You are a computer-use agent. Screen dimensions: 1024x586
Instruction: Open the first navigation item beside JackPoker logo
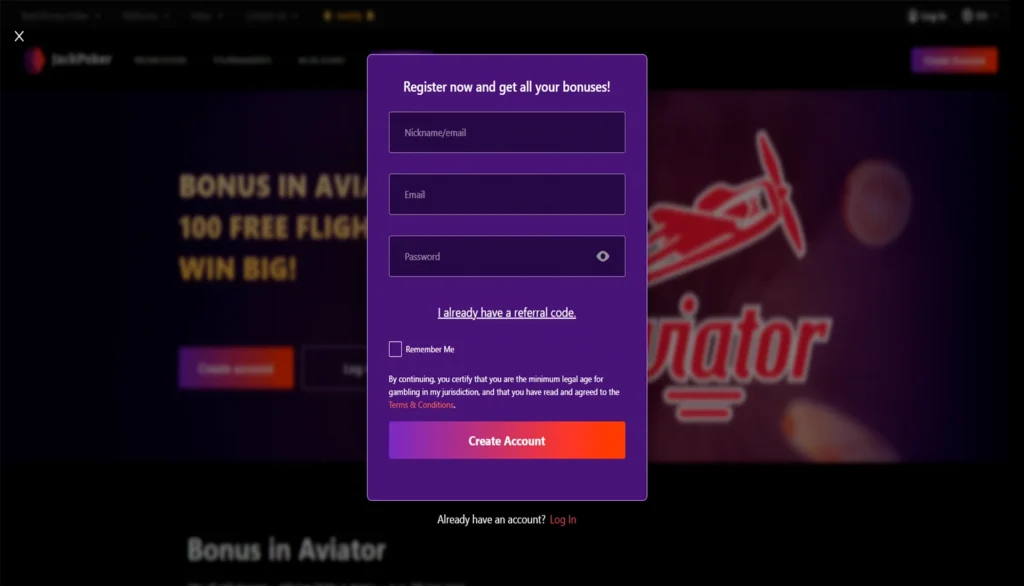160,60
